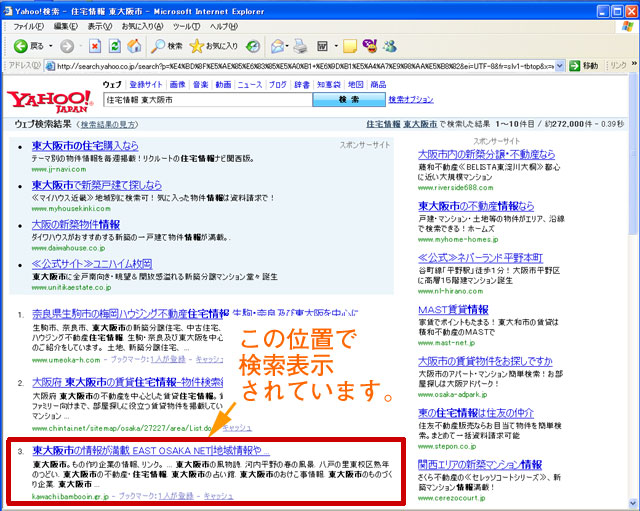
Task: Open History toolbar icon
Action: pos(253,46)
